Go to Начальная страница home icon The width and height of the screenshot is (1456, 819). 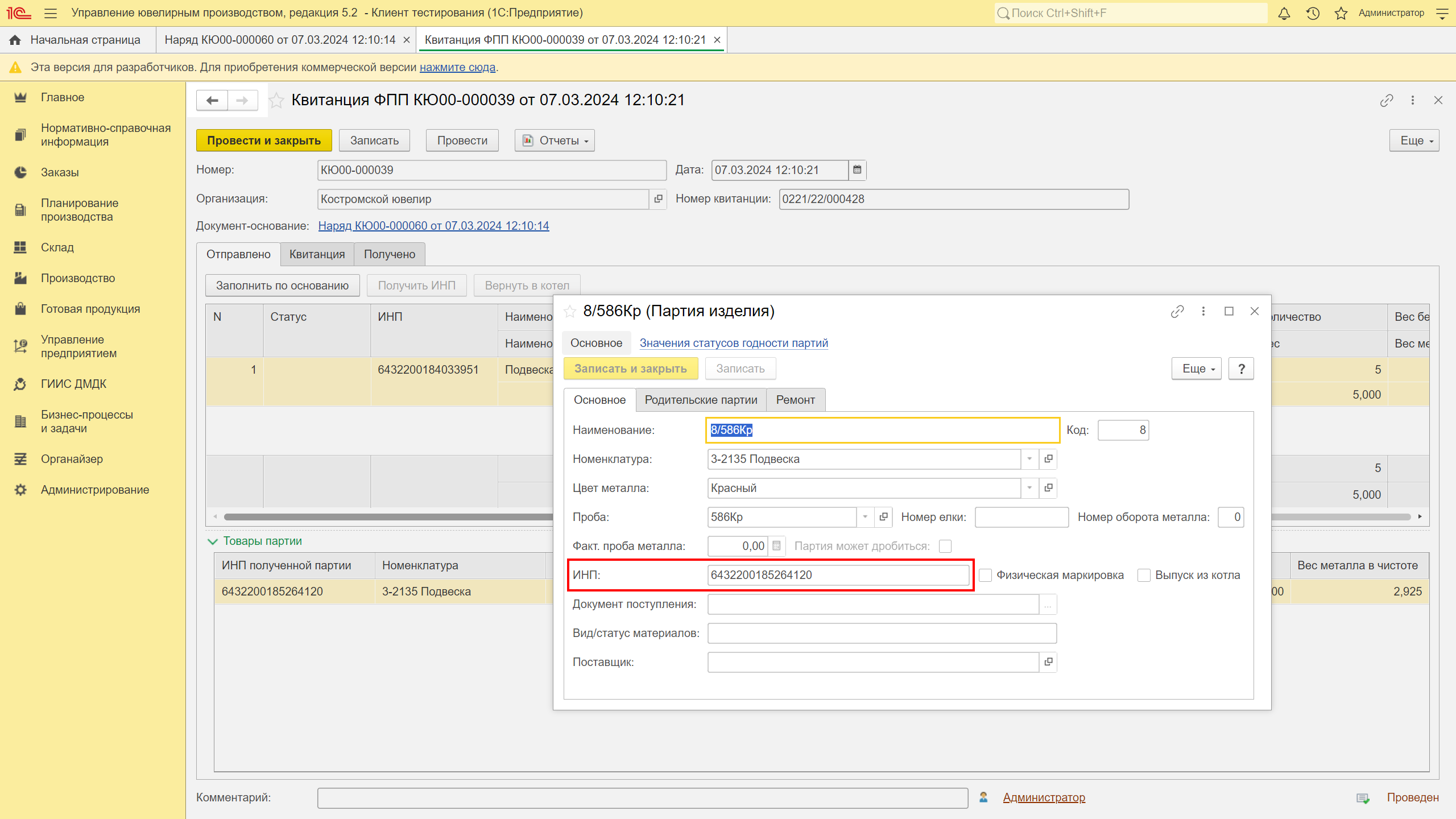pos(15,40)
